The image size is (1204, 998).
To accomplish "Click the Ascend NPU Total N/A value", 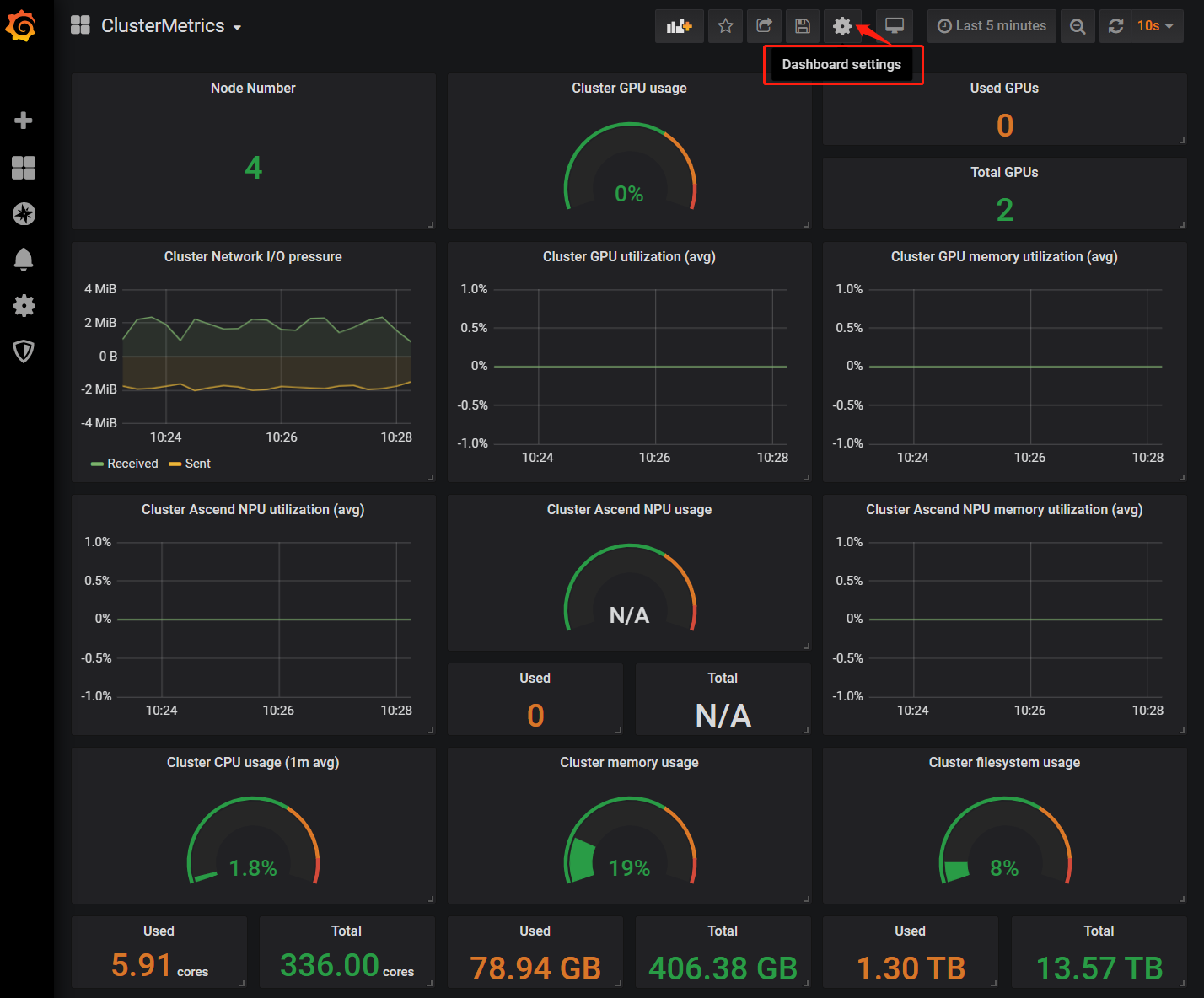I will tap(723, 716).
